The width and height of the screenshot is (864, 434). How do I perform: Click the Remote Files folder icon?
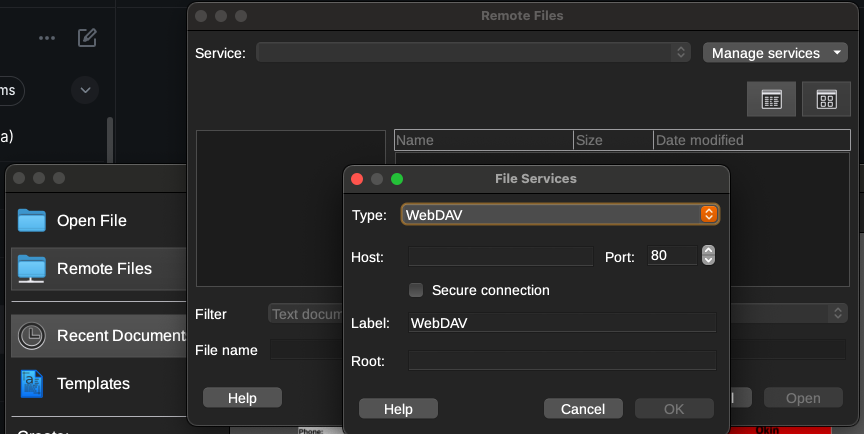pos(32,268)
